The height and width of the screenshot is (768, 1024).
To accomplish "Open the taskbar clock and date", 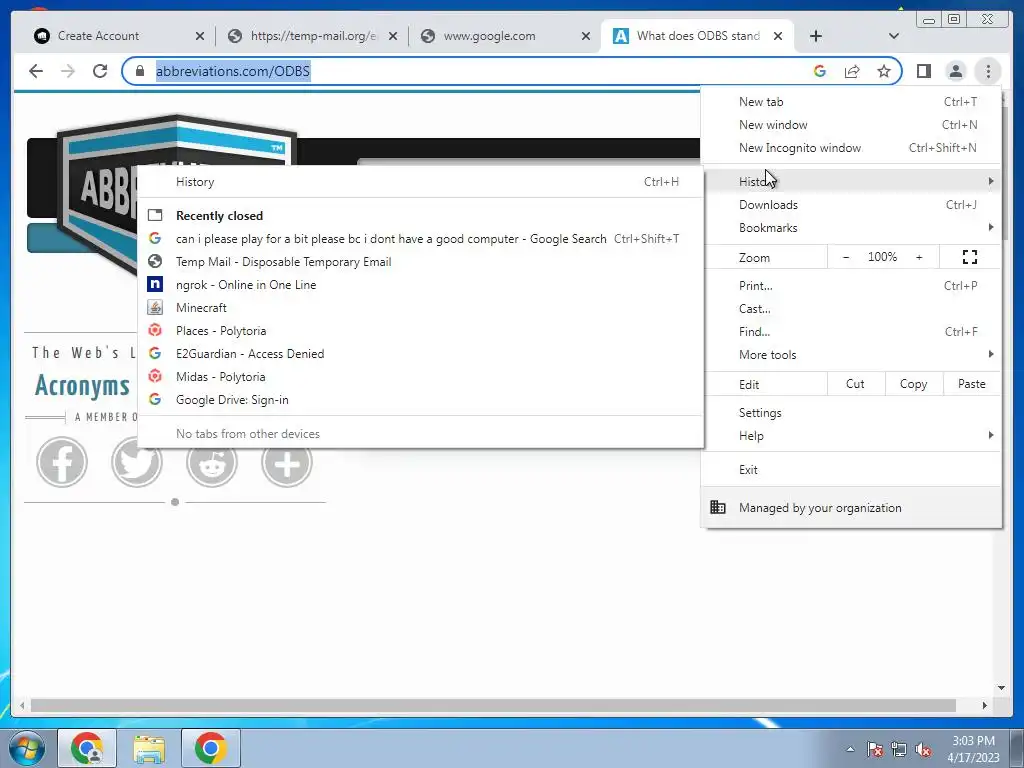I will (973, 749).
